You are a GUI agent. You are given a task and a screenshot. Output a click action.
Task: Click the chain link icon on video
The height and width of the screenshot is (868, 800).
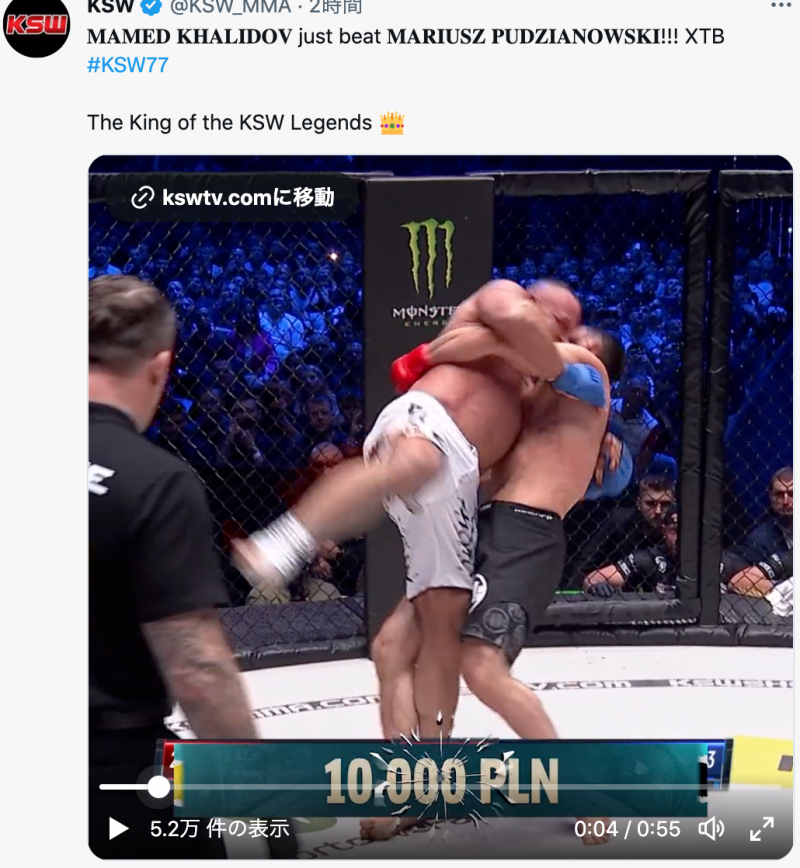coord(142,198)
